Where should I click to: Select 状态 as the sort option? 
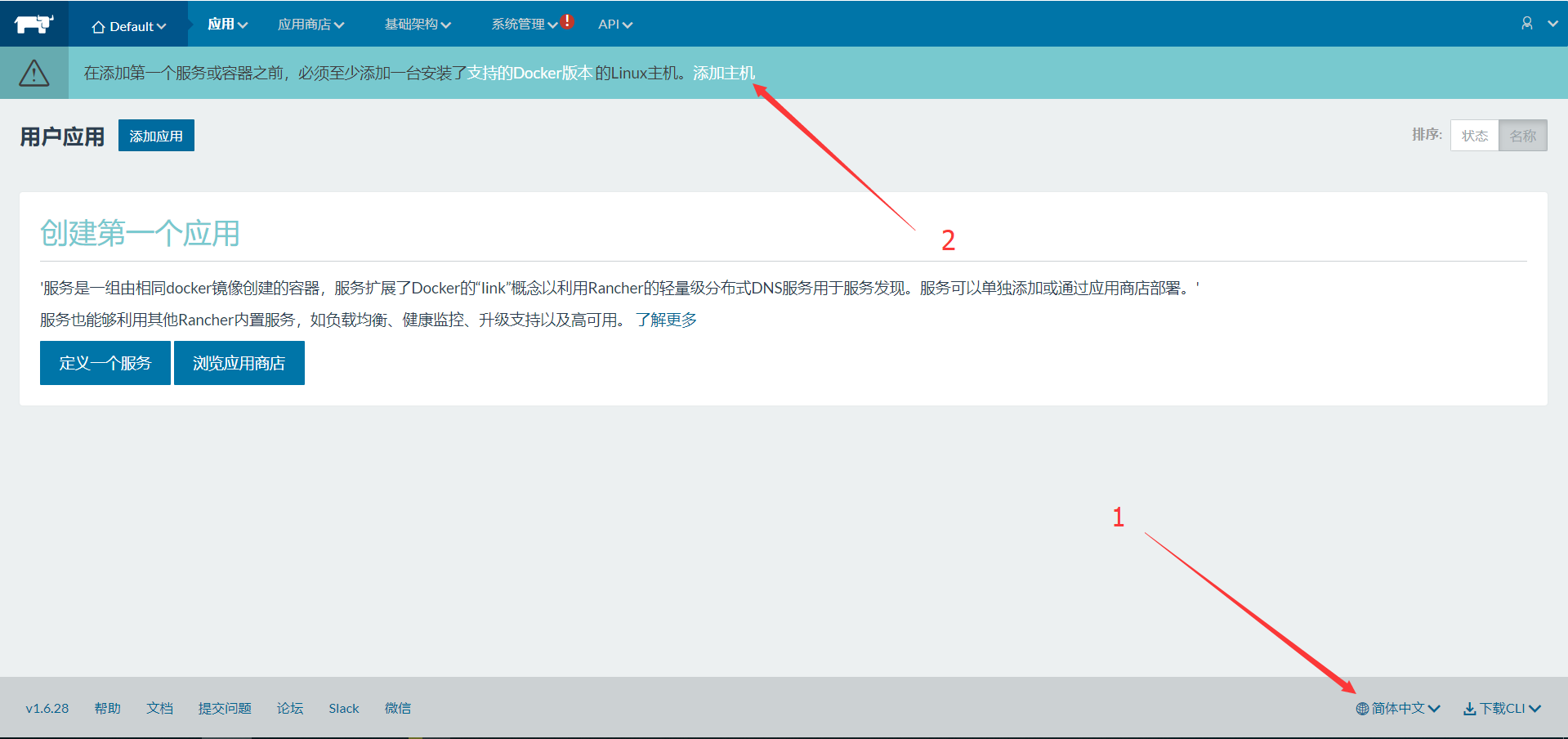(1474, 135)
